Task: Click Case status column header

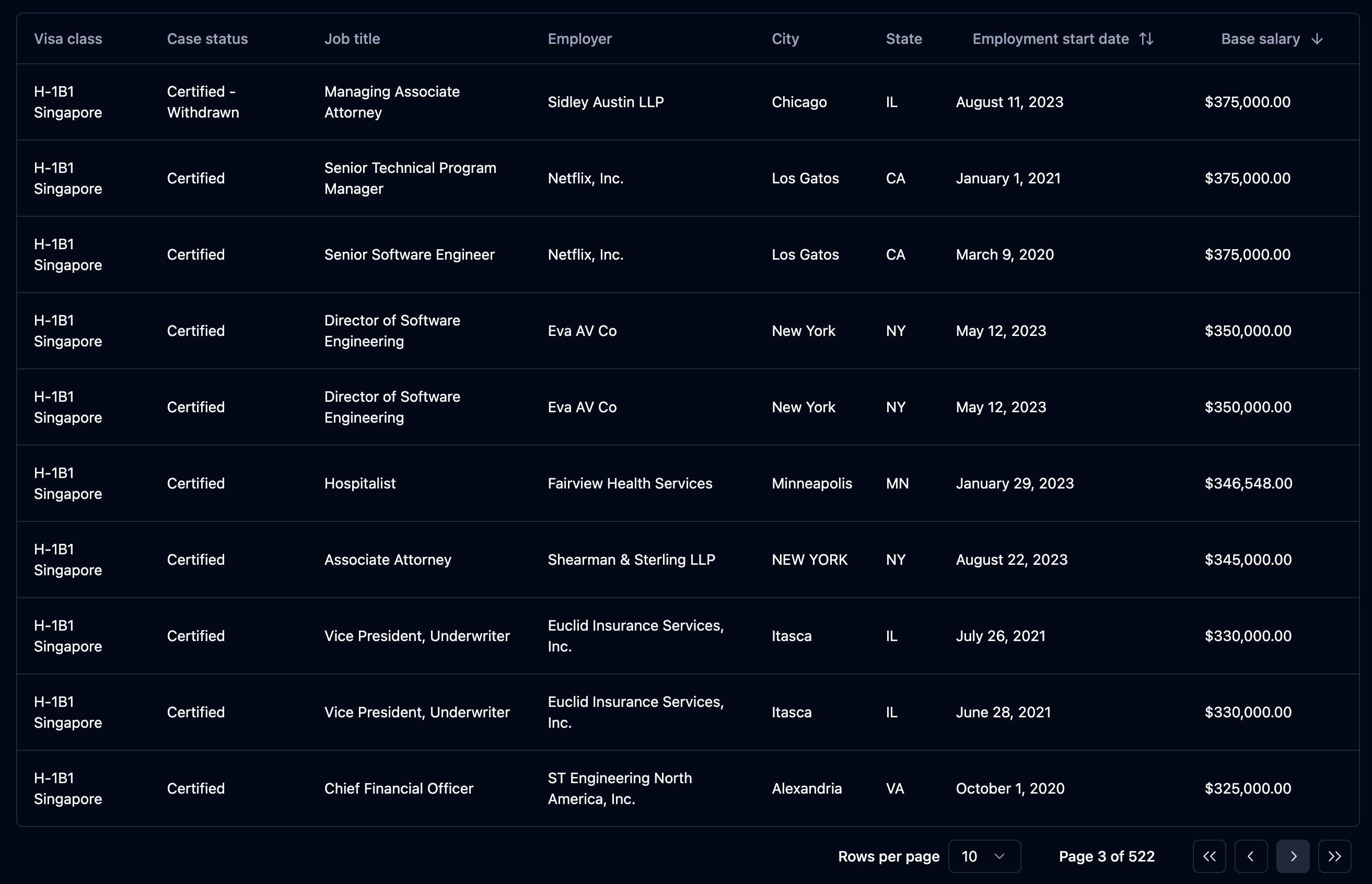Action: (x=207, y=39)
